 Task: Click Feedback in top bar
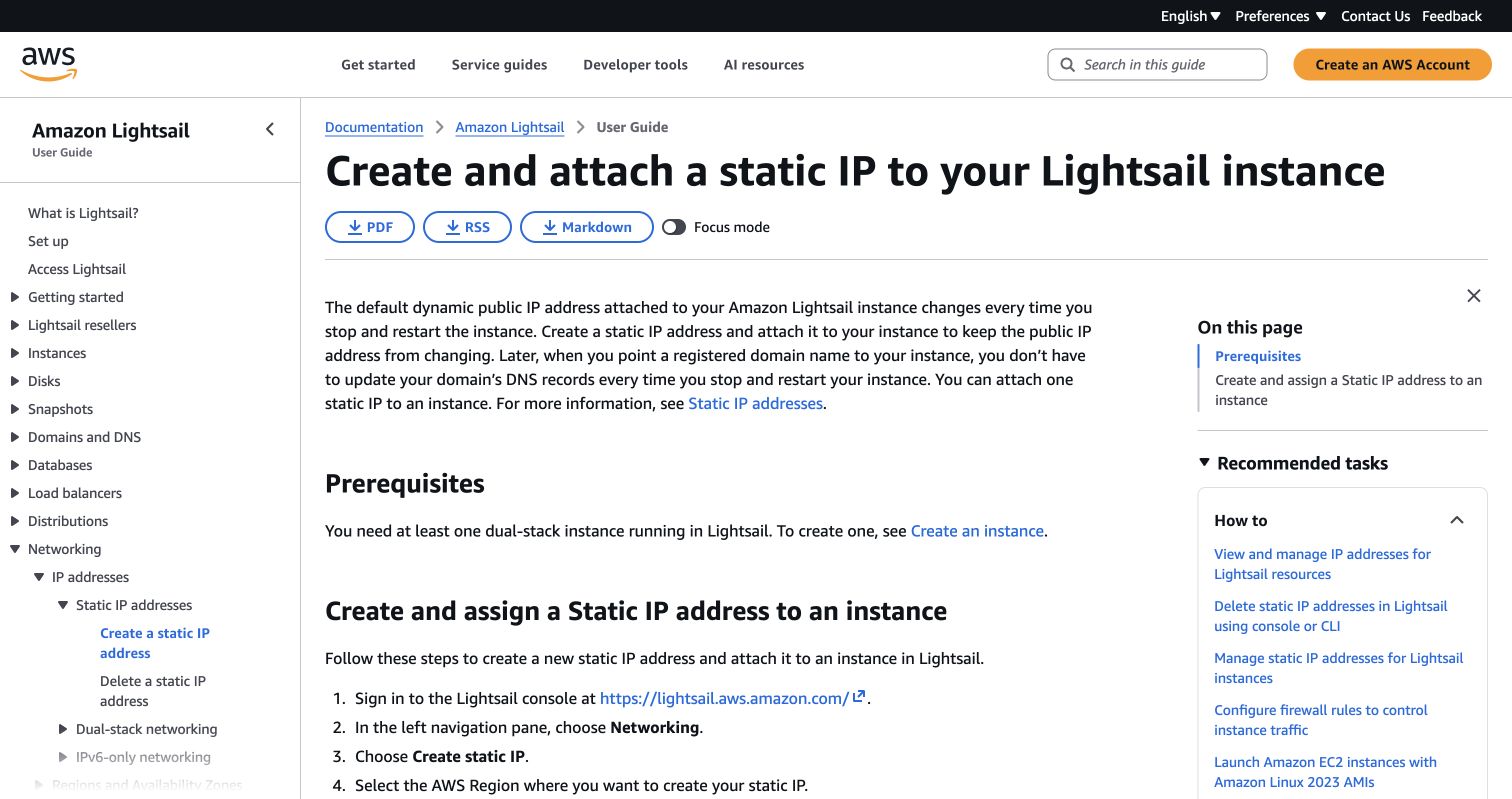tap(1452, 16)
